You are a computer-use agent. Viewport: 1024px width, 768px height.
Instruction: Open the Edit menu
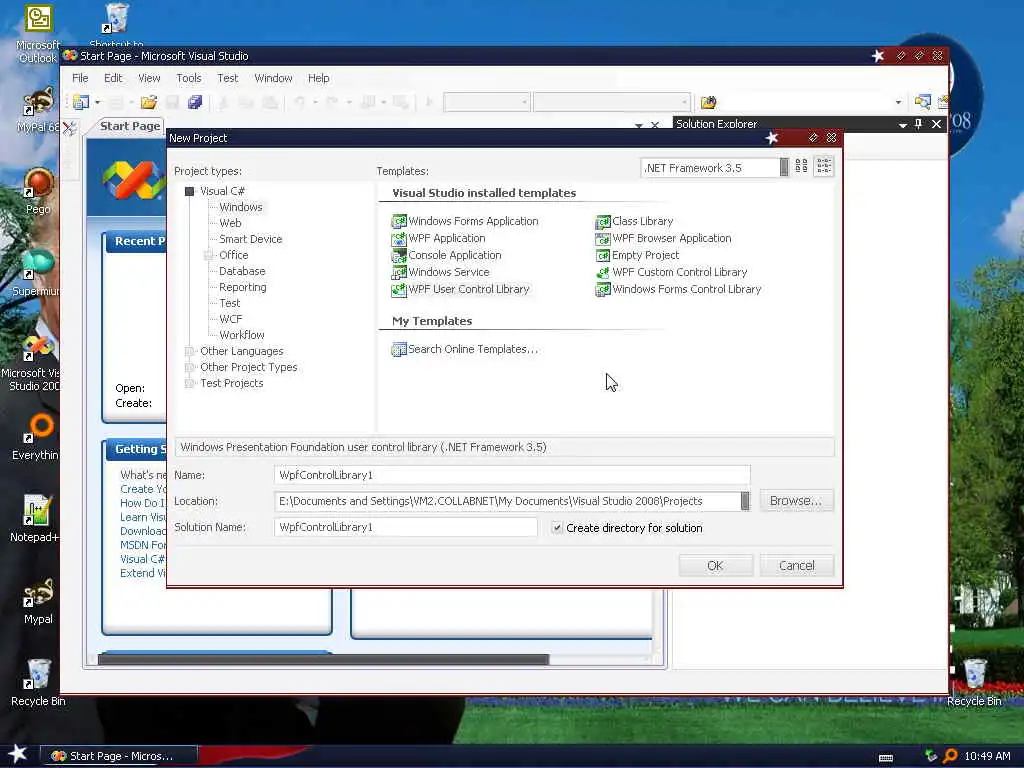113,78
